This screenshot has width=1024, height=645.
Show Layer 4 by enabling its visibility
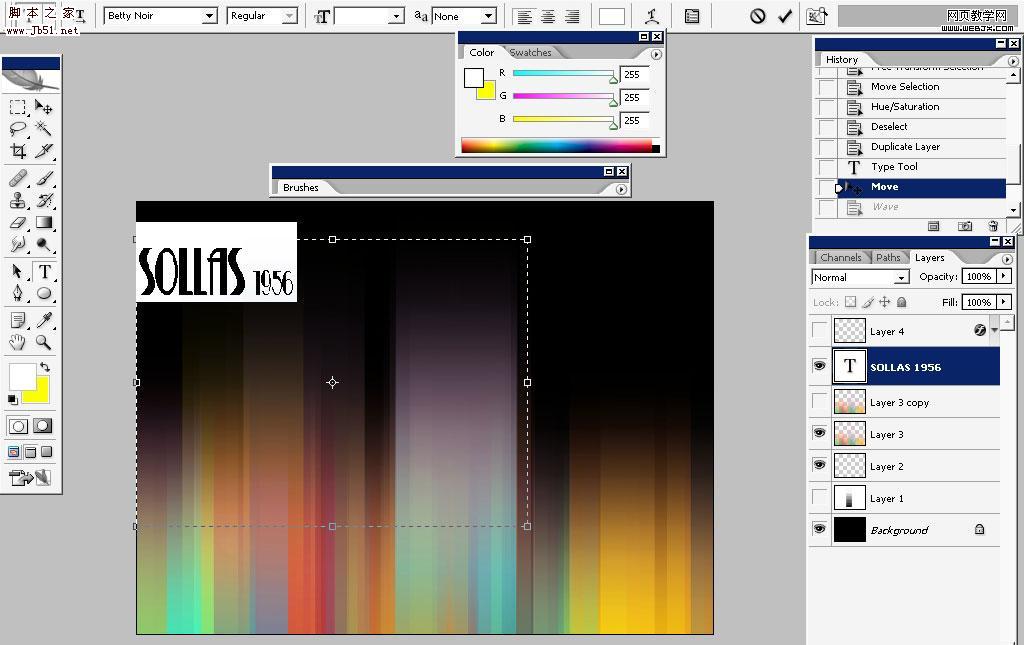[x=820, y=330]
